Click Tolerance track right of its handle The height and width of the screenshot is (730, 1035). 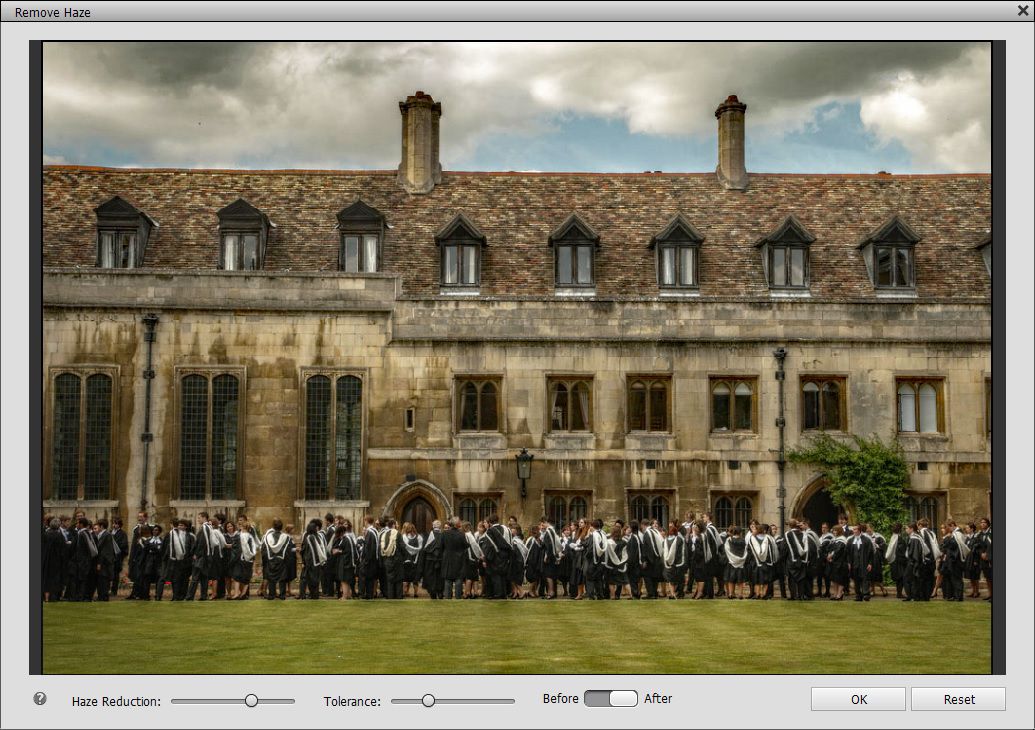(x=475, y=701)
